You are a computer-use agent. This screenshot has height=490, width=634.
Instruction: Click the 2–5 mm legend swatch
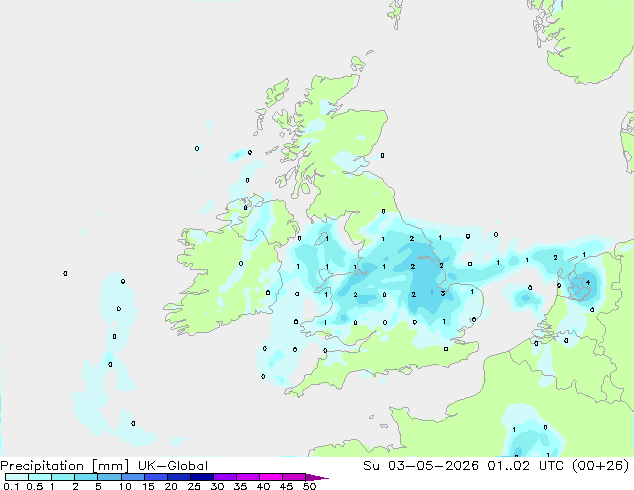(x=86, y=477)
